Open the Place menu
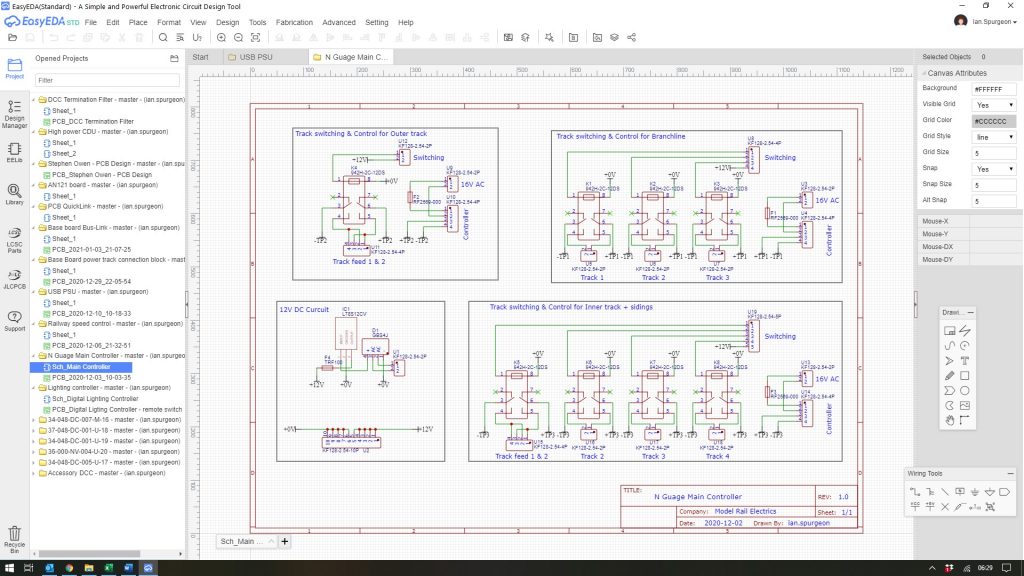The height and width of the screenshot is (576, 1024). point(138,22)
